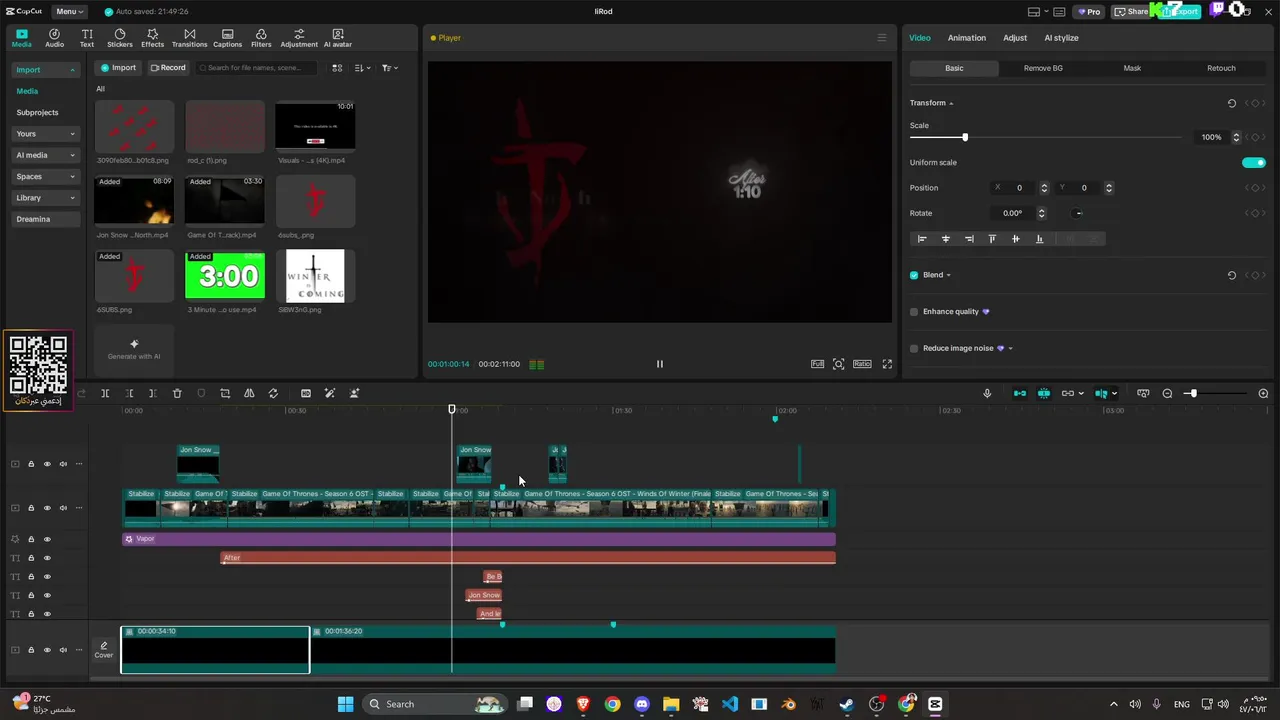Open the Captions panel
Screen dimensions: 1280x720
227,38
